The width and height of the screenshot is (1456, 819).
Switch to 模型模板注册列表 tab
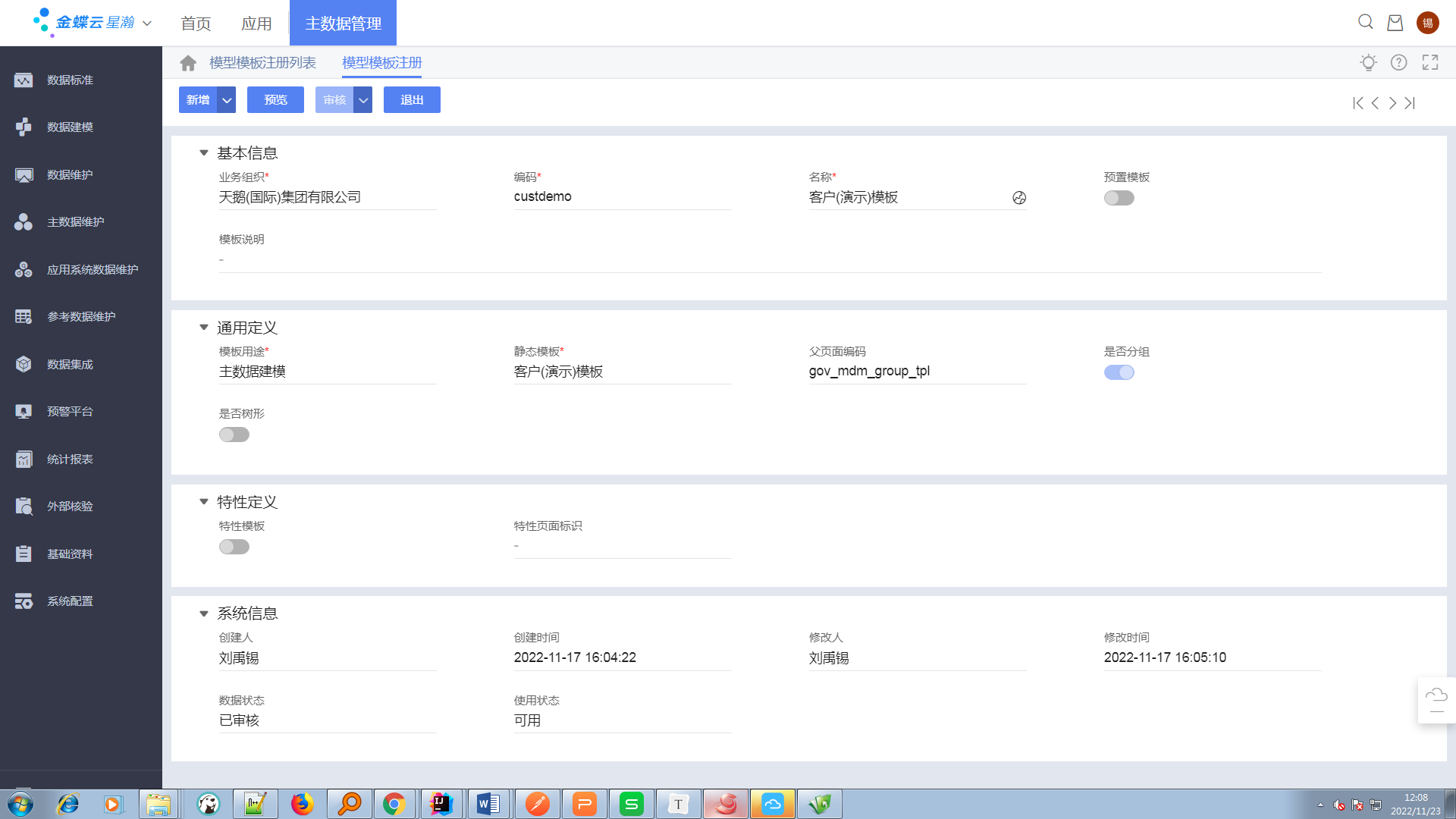click(262, 63)
